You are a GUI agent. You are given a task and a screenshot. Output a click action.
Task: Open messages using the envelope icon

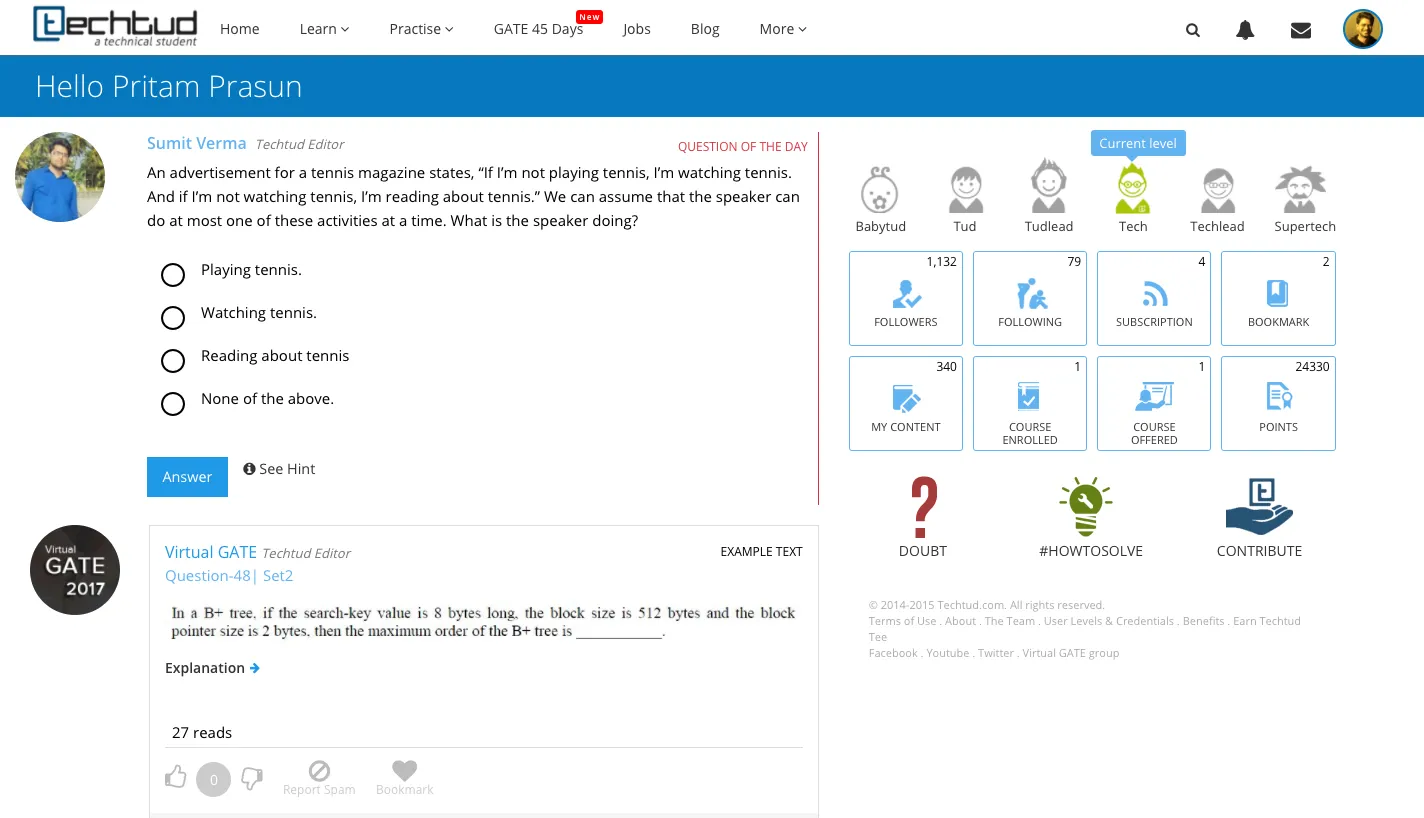(x=1300, y=29)
